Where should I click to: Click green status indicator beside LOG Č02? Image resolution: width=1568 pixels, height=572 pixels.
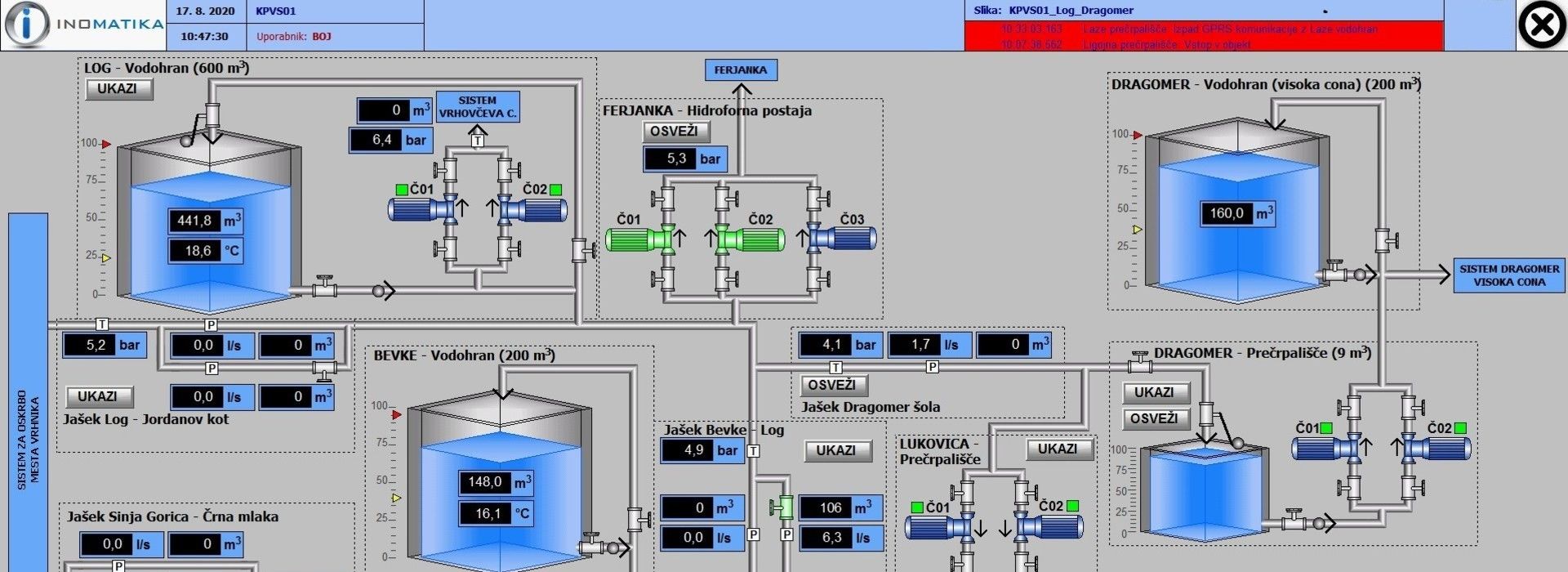coord(556,190)
